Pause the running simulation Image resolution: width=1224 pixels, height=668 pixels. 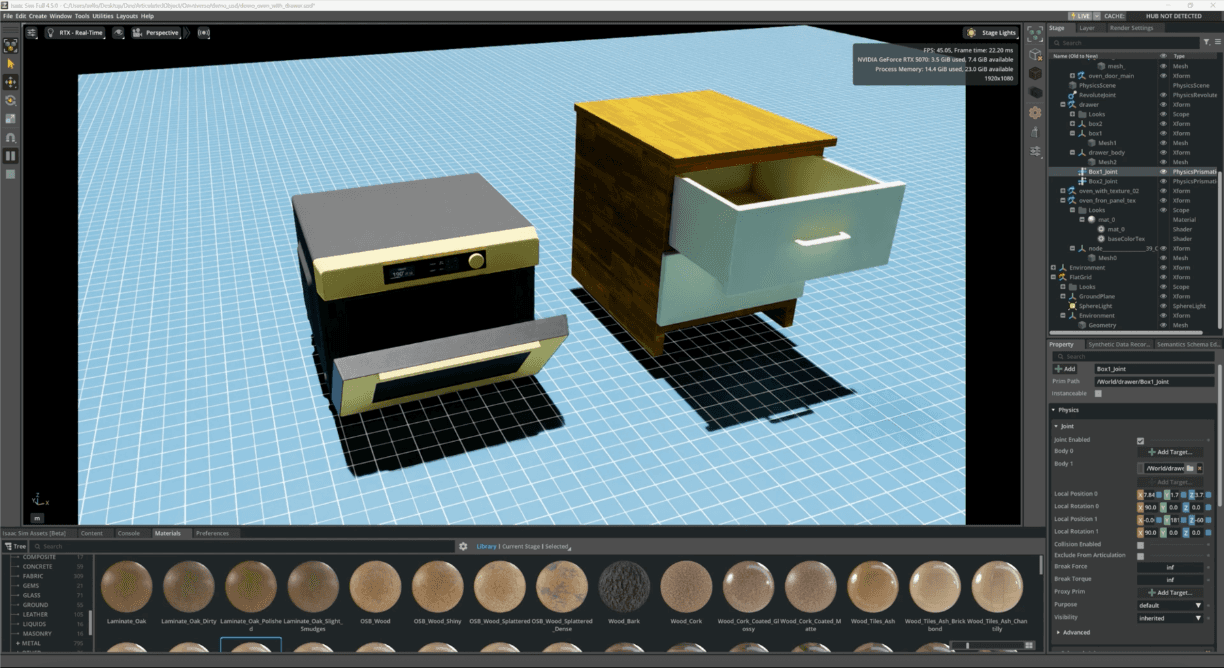tap(11, 156)
